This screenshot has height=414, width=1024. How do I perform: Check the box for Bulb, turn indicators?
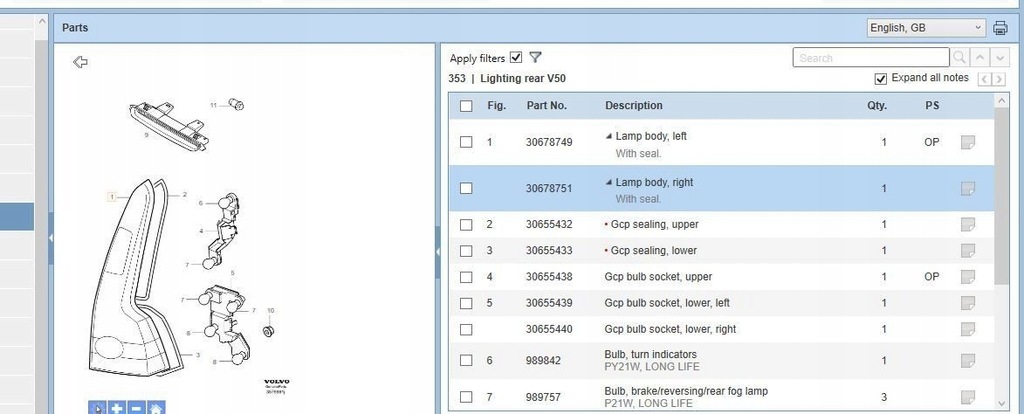coord(466,360)
